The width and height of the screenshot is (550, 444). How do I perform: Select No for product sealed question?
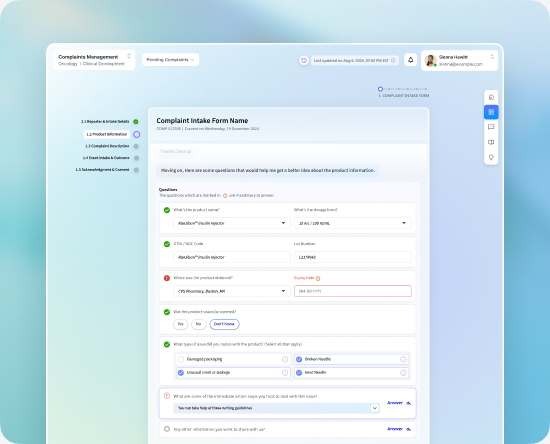[199, 324]
